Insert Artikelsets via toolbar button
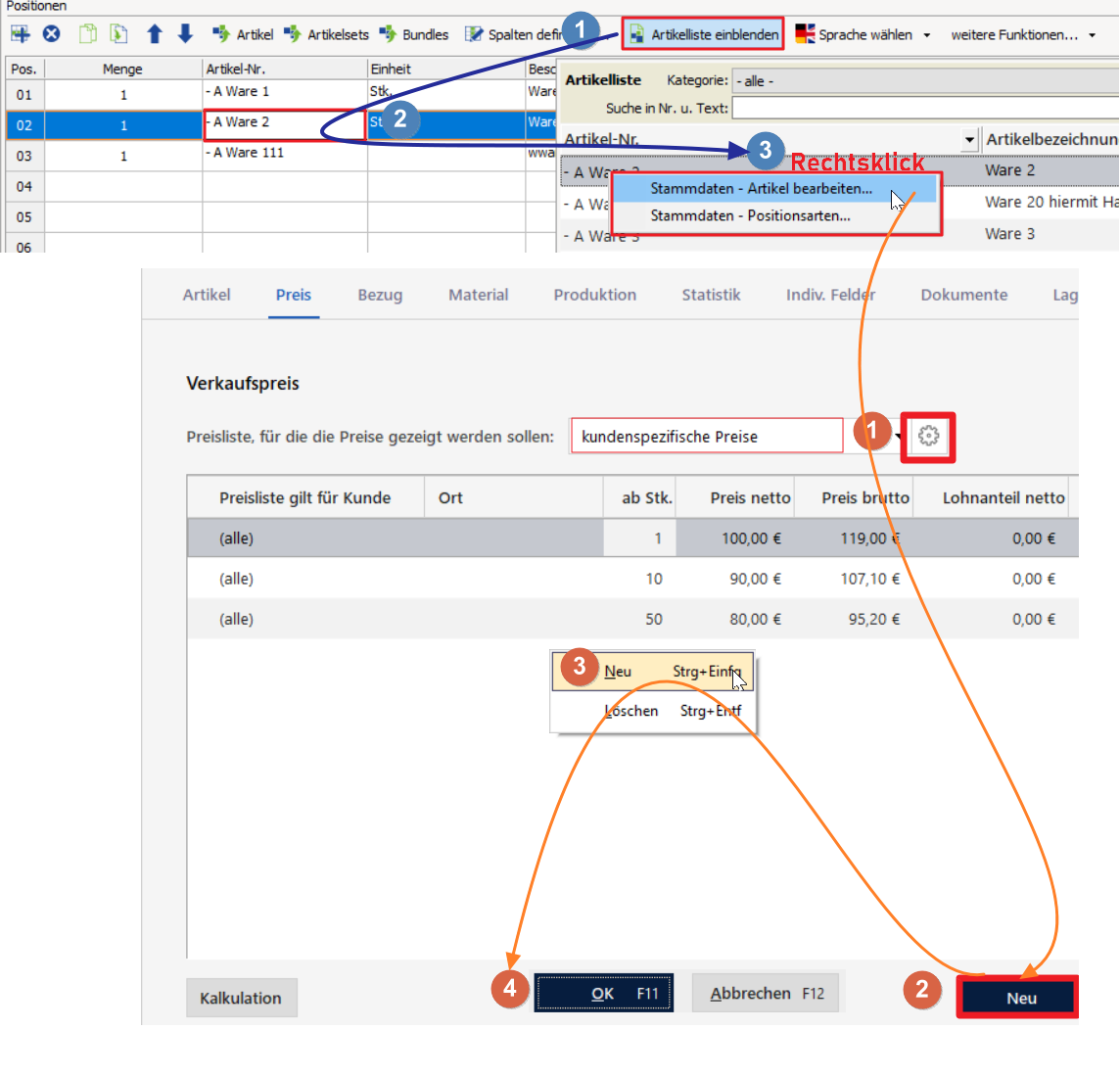 (x=326, y=34)
